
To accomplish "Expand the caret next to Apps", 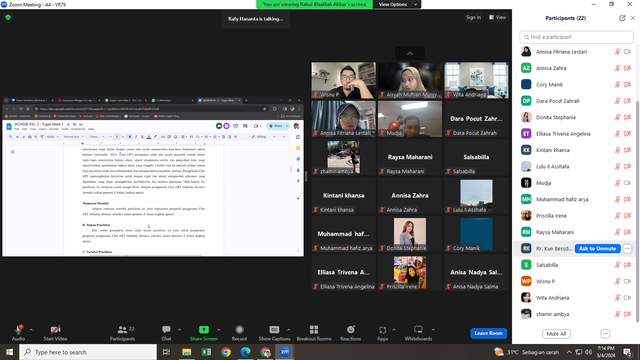I will [x=394, y=330].
